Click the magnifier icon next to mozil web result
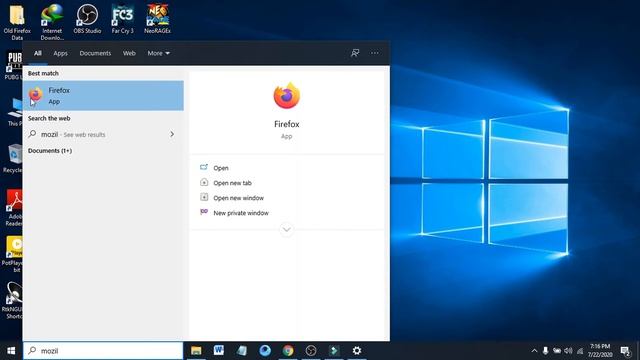Viewport: 640px width, 360px height. click(32, 134)
